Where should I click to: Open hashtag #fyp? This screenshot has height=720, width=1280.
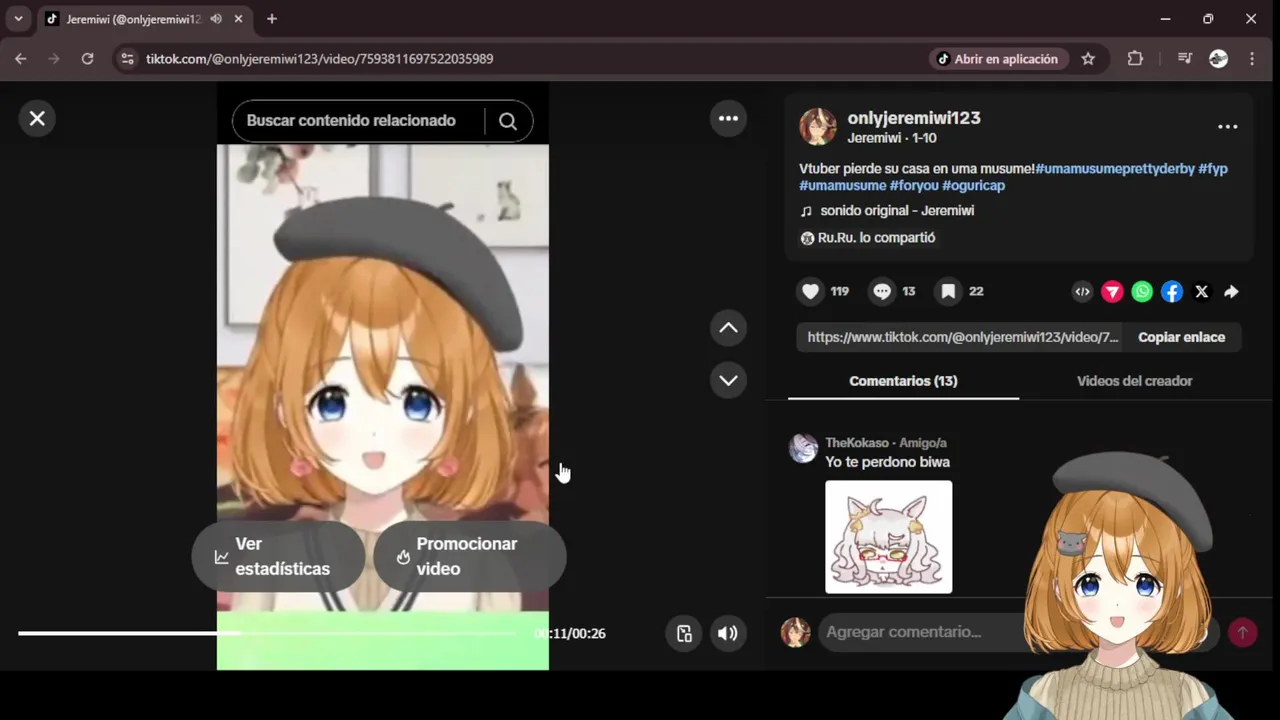tap(1213, 169)
